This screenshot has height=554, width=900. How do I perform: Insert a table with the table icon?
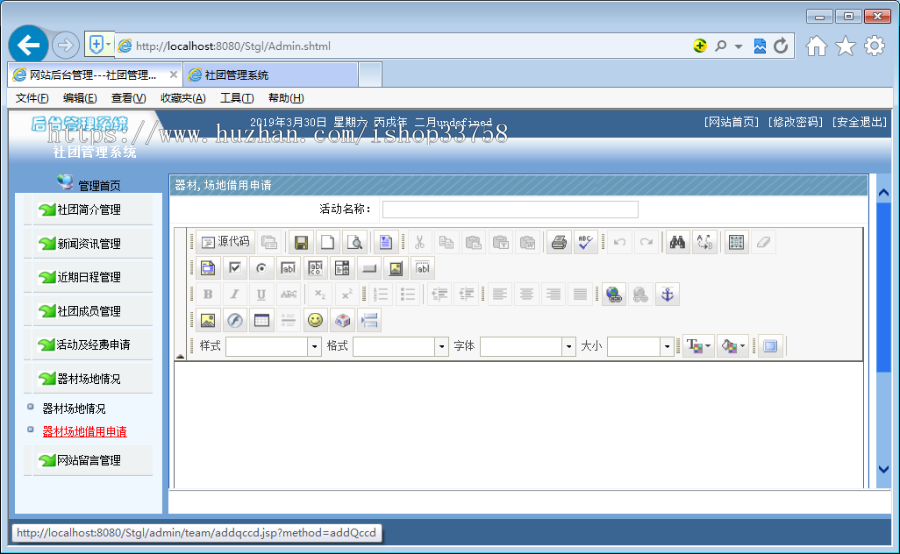tap(261, 320)
